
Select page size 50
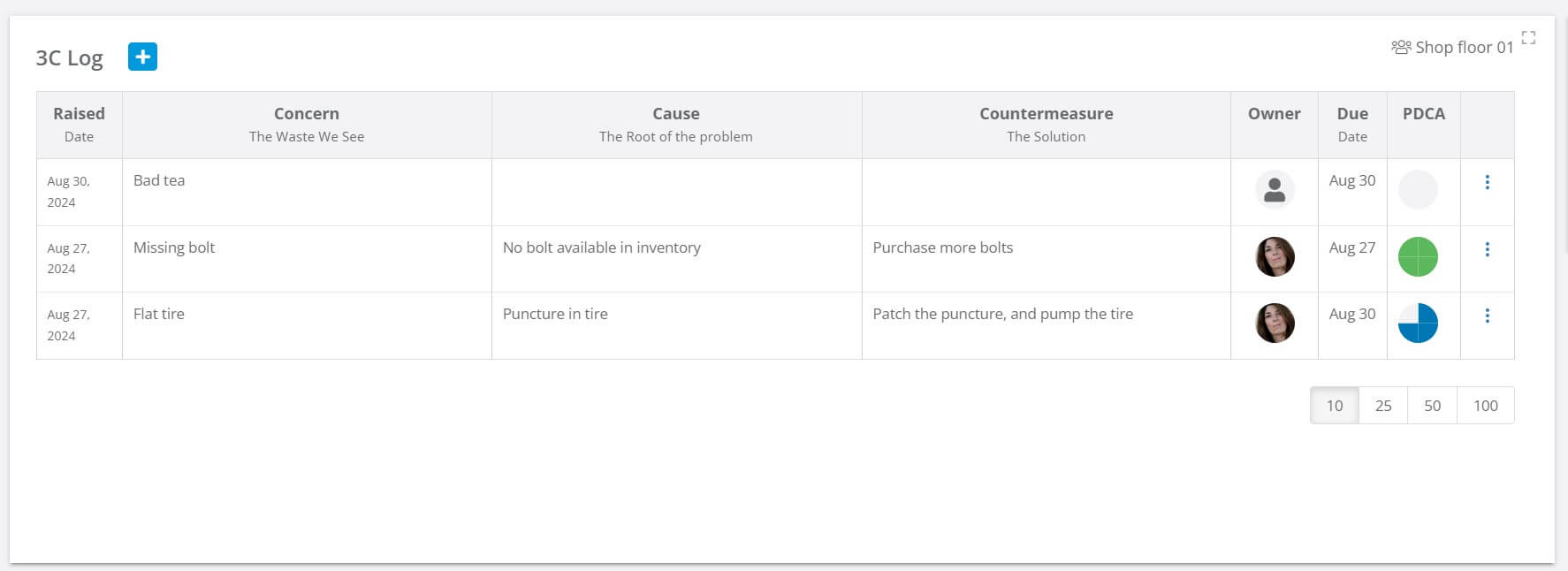(1432, 405)
